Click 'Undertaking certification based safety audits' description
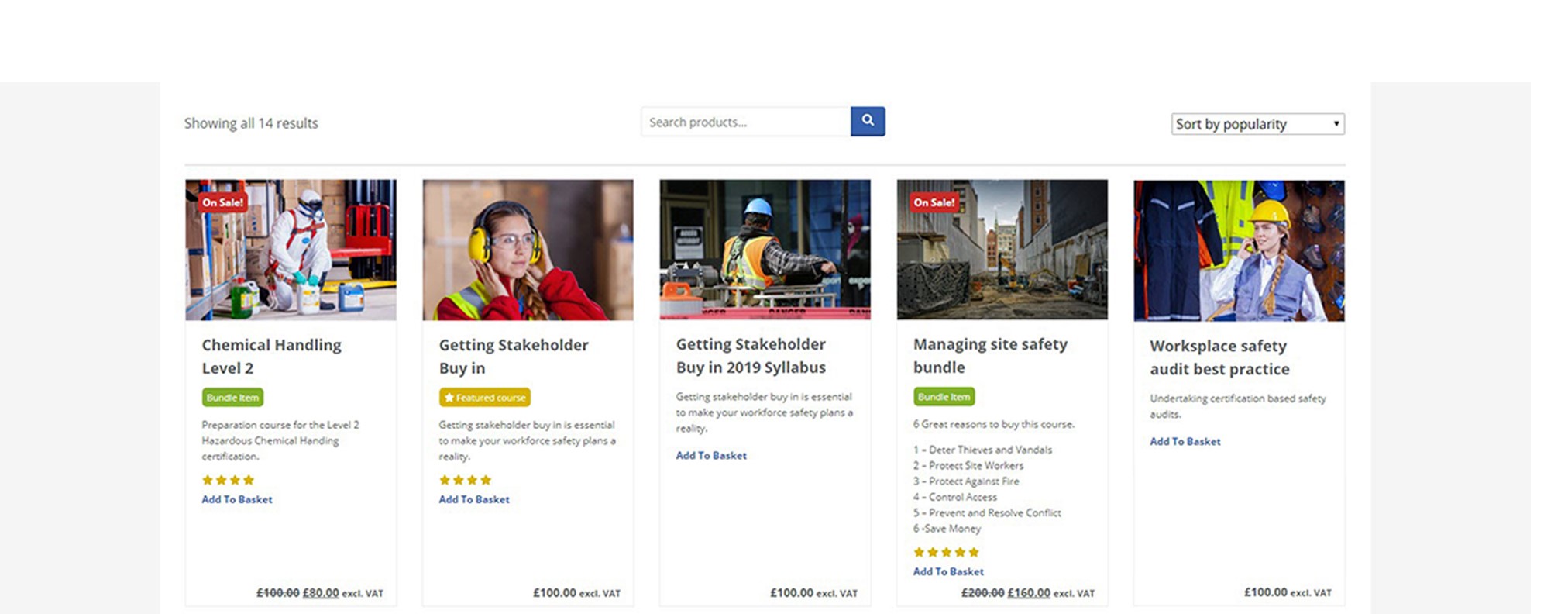The height and width of the screenshot is (614, 1568). pos(1238,406)
